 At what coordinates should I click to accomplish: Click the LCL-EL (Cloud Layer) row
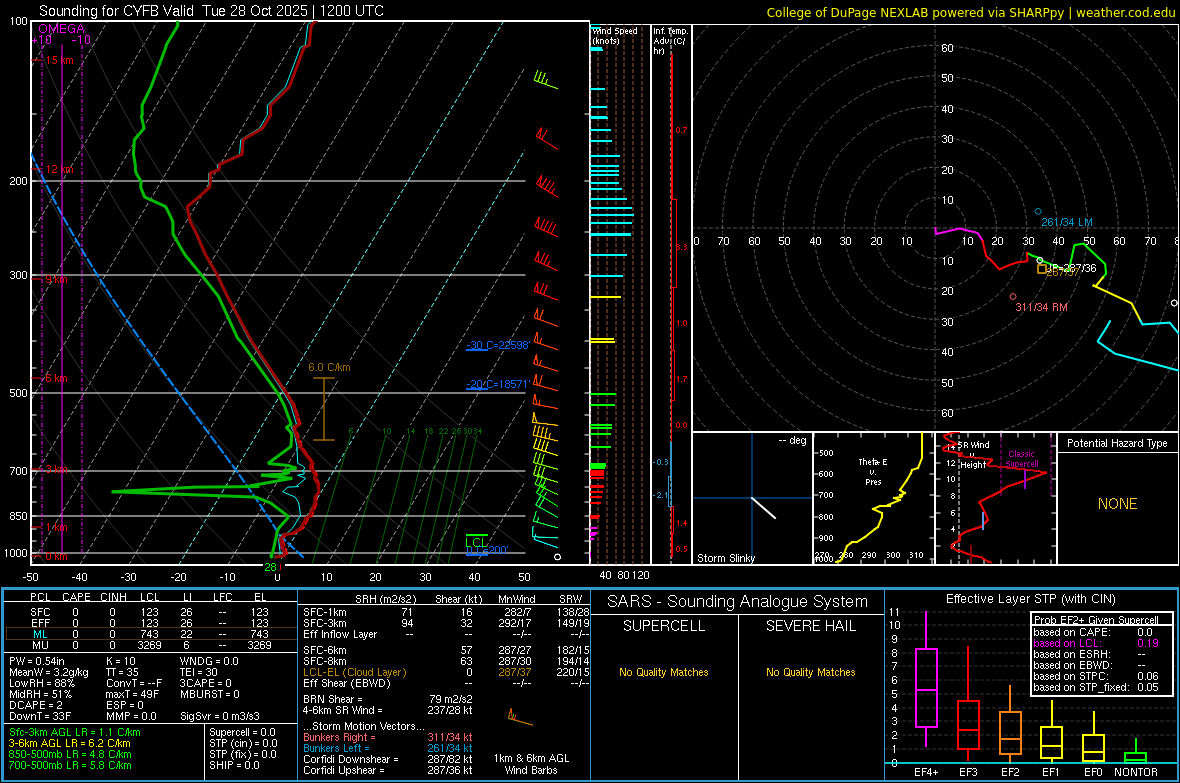coord(446,672)
